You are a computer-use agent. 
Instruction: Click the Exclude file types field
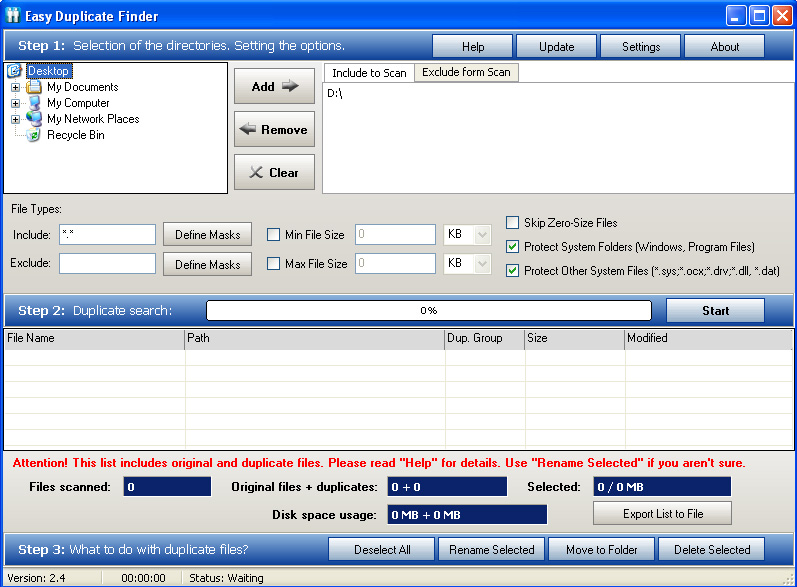click(x=107, y=264)
